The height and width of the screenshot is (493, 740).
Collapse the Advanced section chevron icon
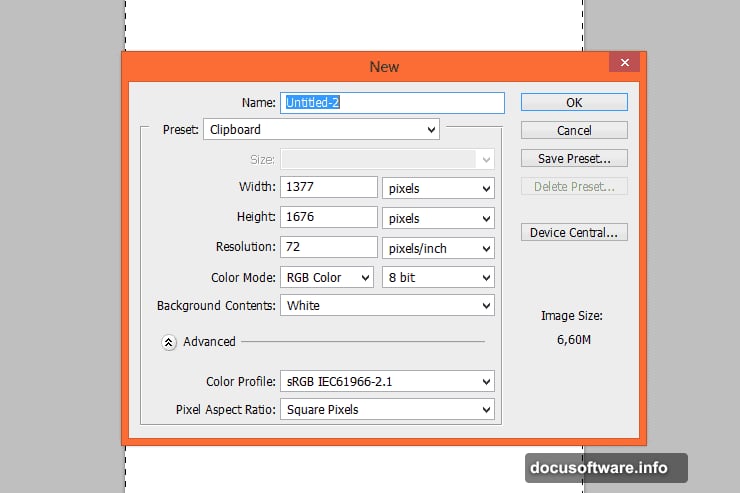point(169,342)
